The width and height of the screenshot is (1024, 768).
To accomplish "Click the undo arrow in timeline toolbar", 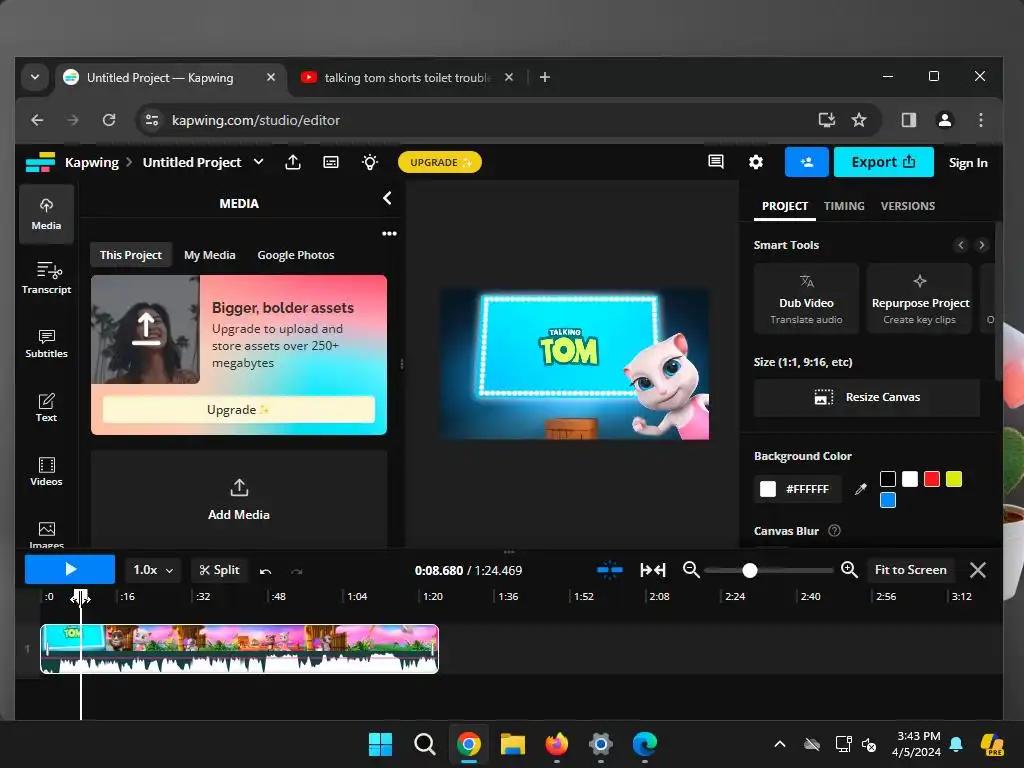I will pyautogui.click(x=265, y=571).
